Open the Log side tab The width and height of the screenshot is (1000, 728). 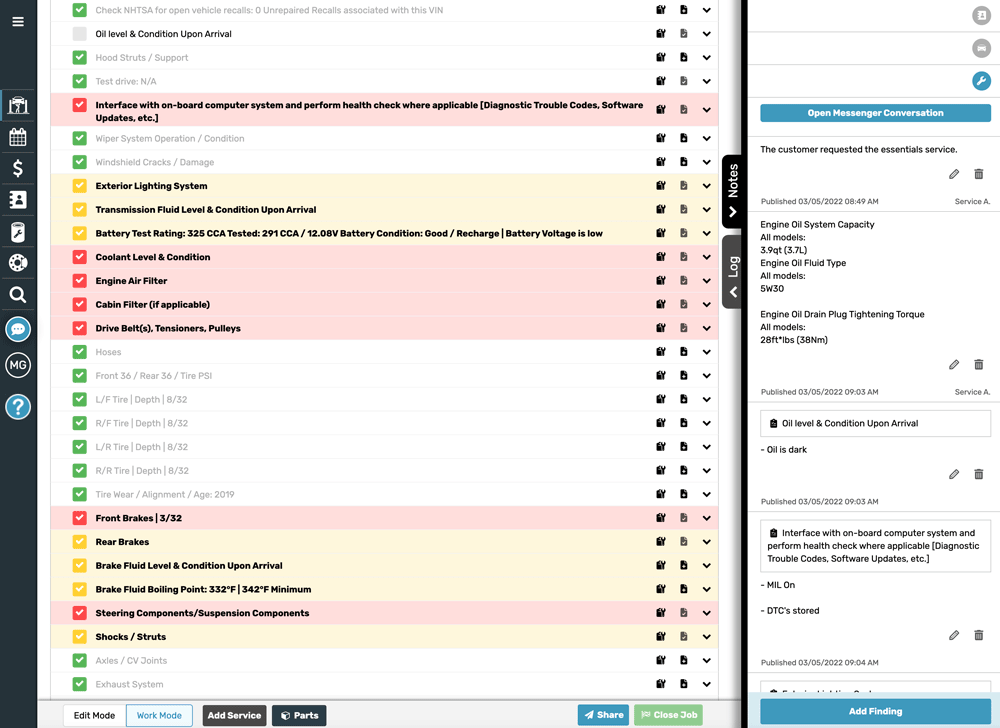click(733, 272)
